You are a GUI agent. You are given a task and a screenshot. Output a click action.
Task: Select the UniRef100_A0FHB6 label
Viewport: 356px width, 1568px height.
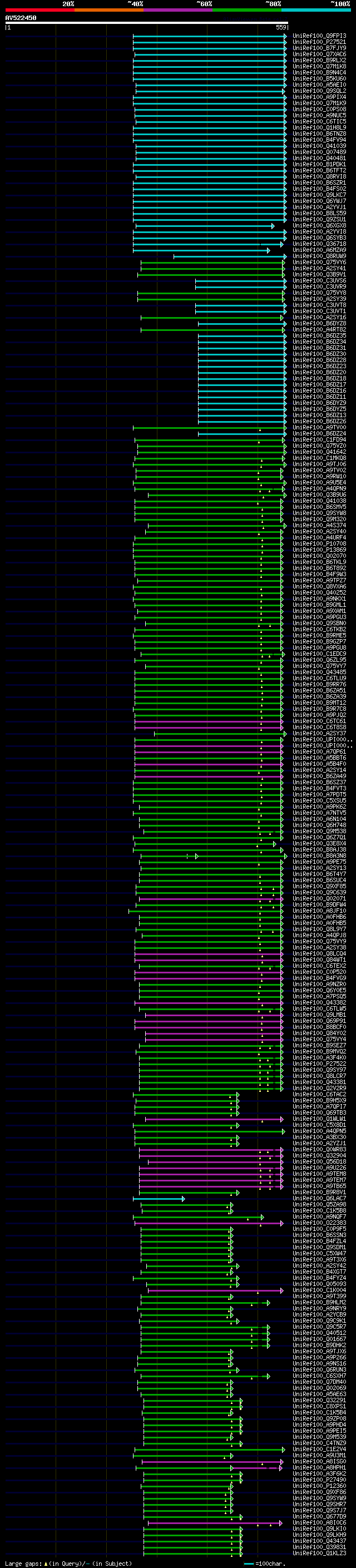coord(319,917)
